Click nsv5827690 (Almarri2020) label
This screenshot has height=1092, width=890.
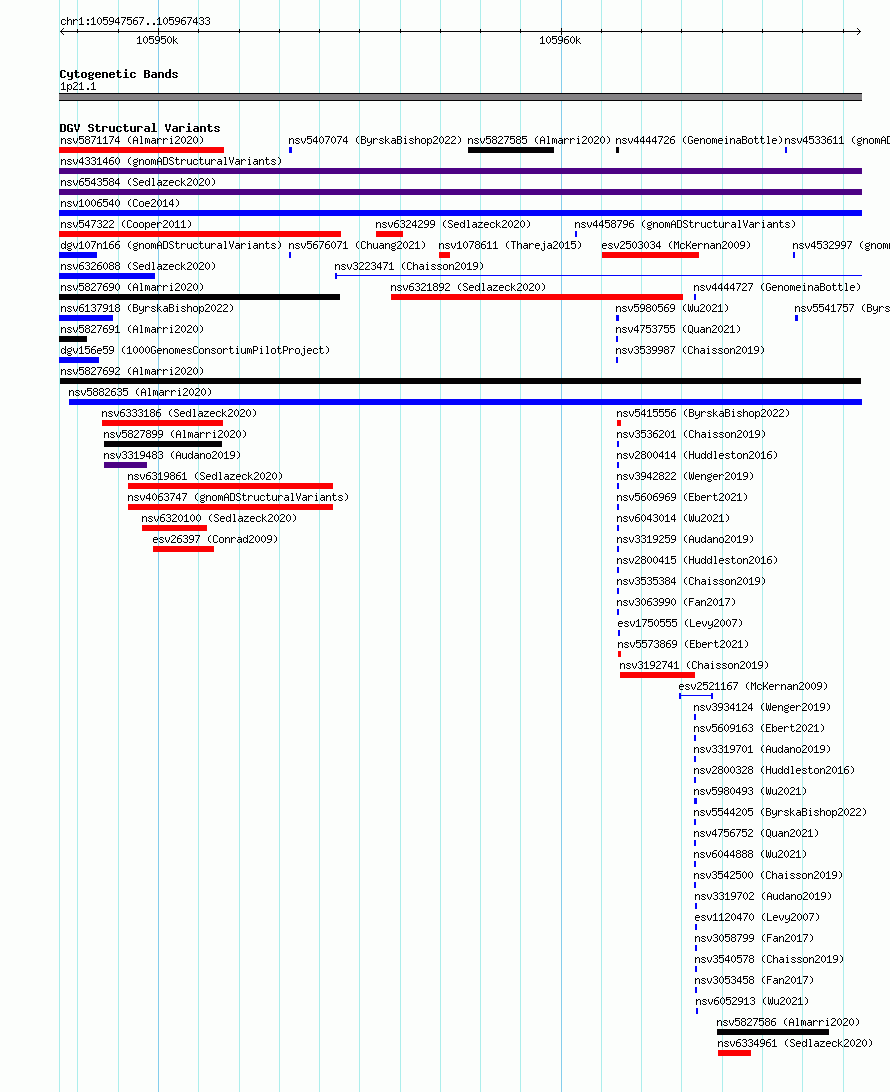tap(132, 287)
